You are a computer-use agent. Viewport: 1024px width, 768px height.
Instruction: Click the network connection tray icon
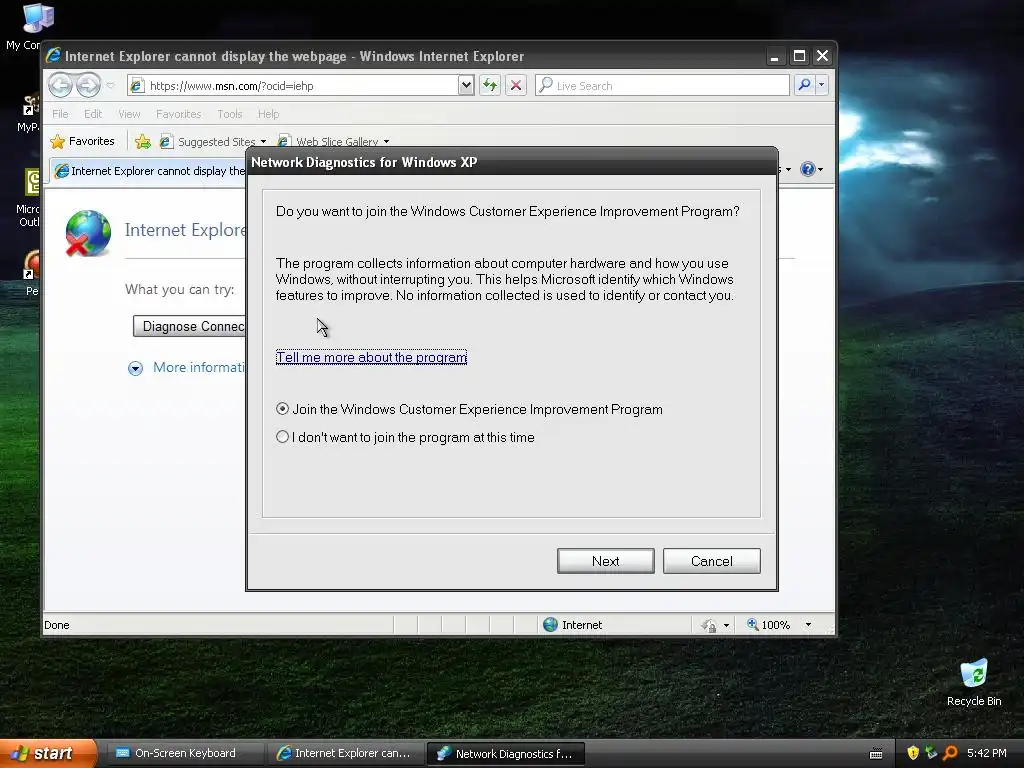pyautogui.click(x=931, y=753)
